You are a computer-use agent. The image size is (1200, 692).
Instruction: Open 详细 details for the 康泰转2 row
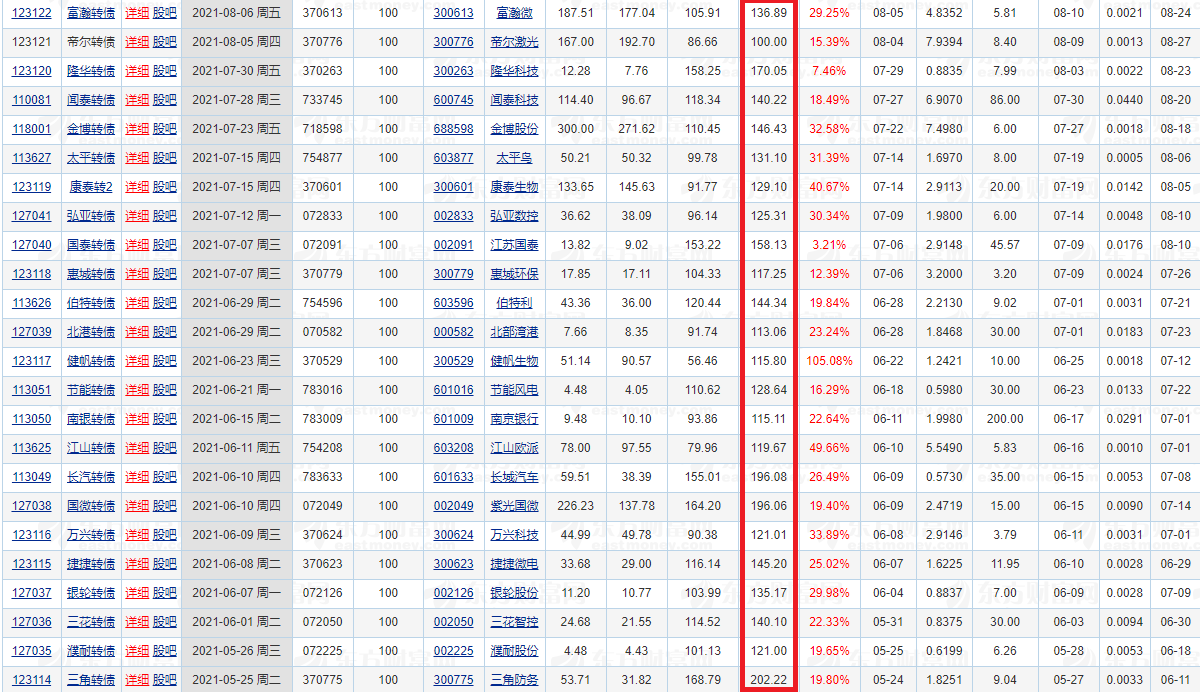(x=137, y=187)
